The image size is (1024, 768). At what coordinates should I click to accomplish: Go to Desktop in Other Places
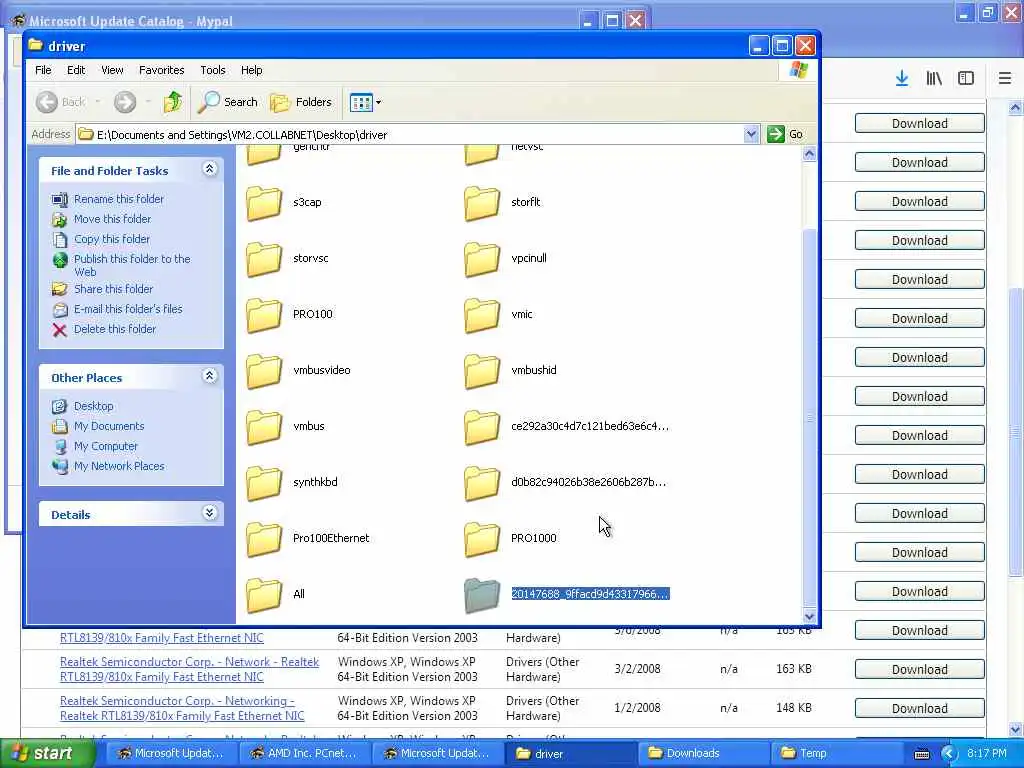tap(93, 406)
